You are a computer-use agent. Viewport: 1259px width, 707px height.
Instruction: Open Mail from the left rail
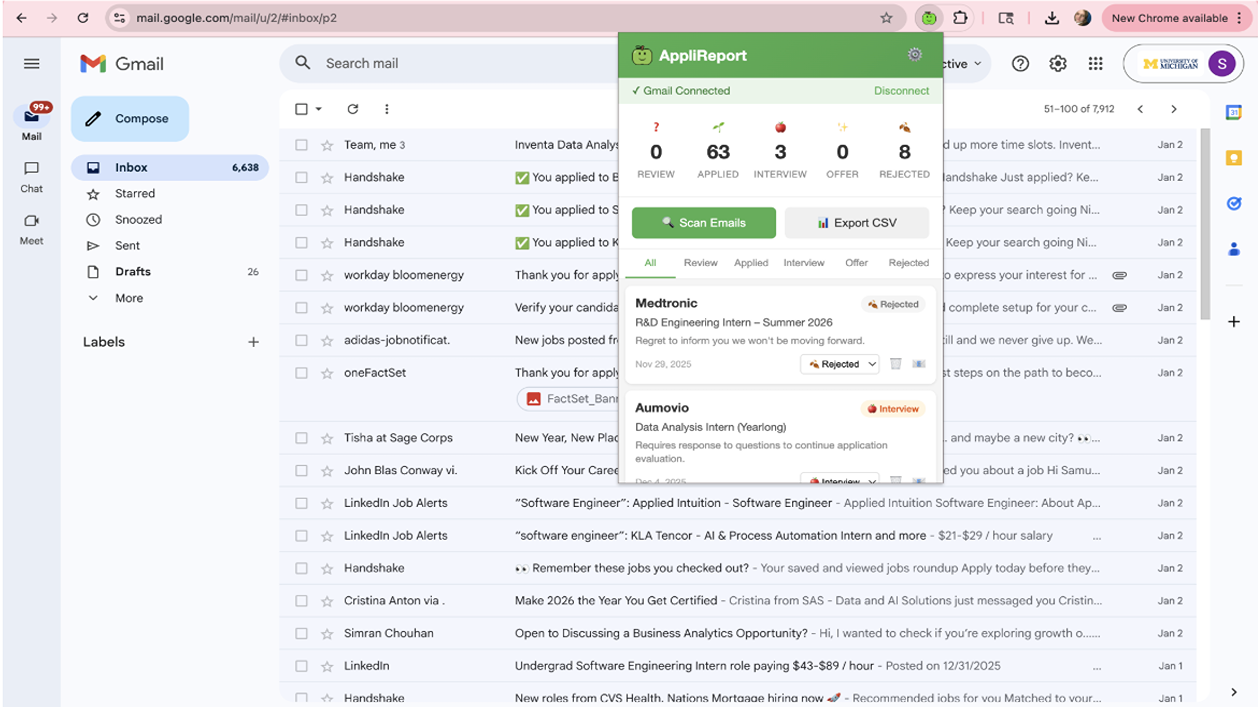(32, 122)
